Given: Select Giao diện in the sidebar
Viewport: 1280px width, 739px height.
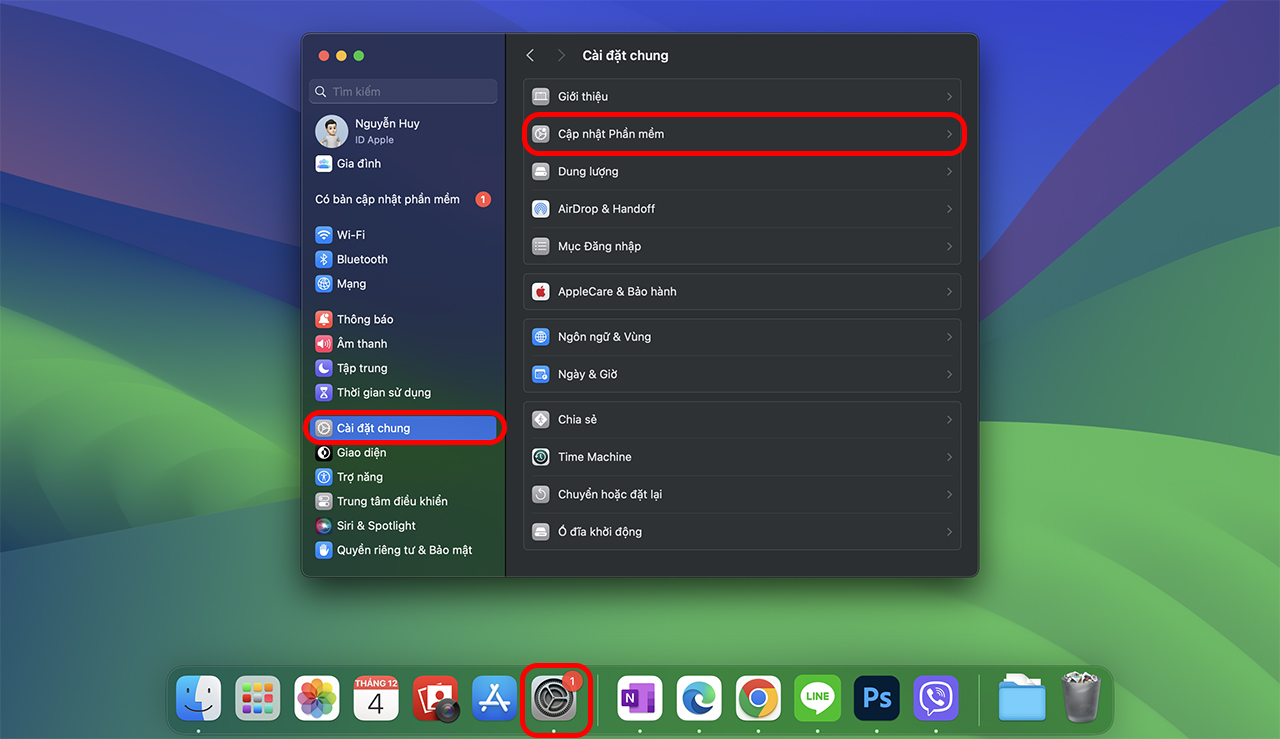Looking at the screenshot, I should [x=361, y=453].
